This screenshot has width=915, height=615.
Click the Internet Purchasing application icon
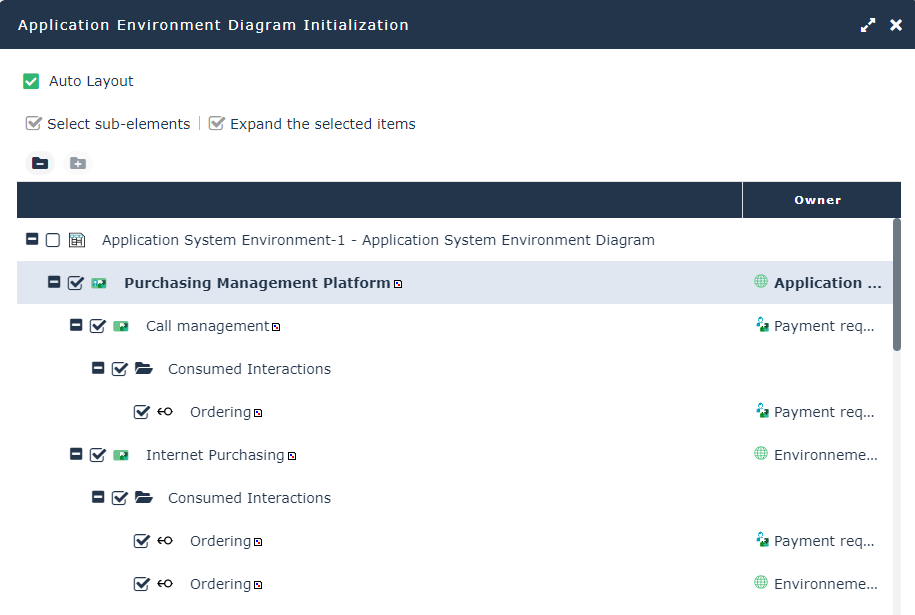(121, 455)
